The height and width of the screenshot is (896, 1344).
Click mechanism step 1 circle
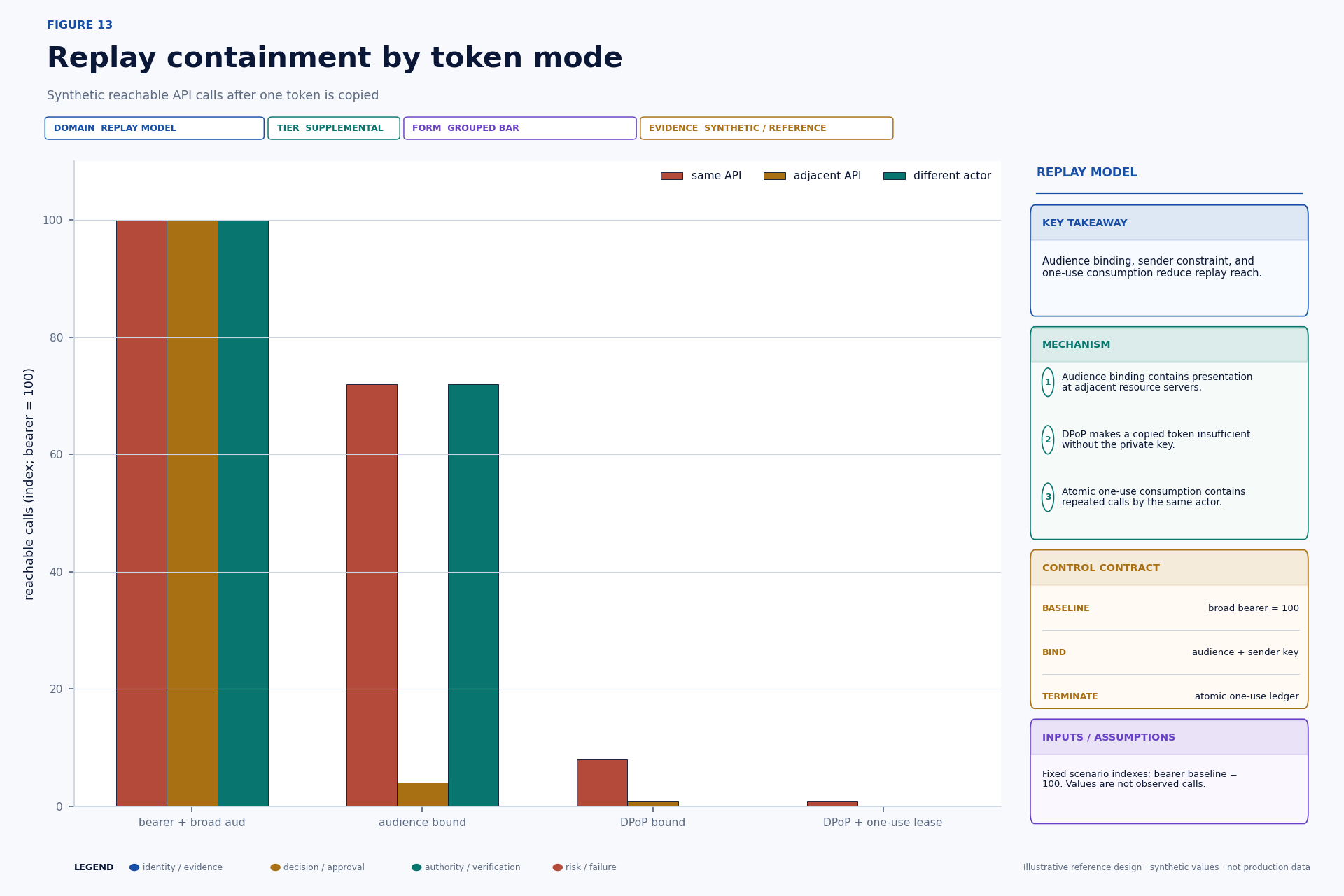pyautogui.click(x=1048, y=382)
